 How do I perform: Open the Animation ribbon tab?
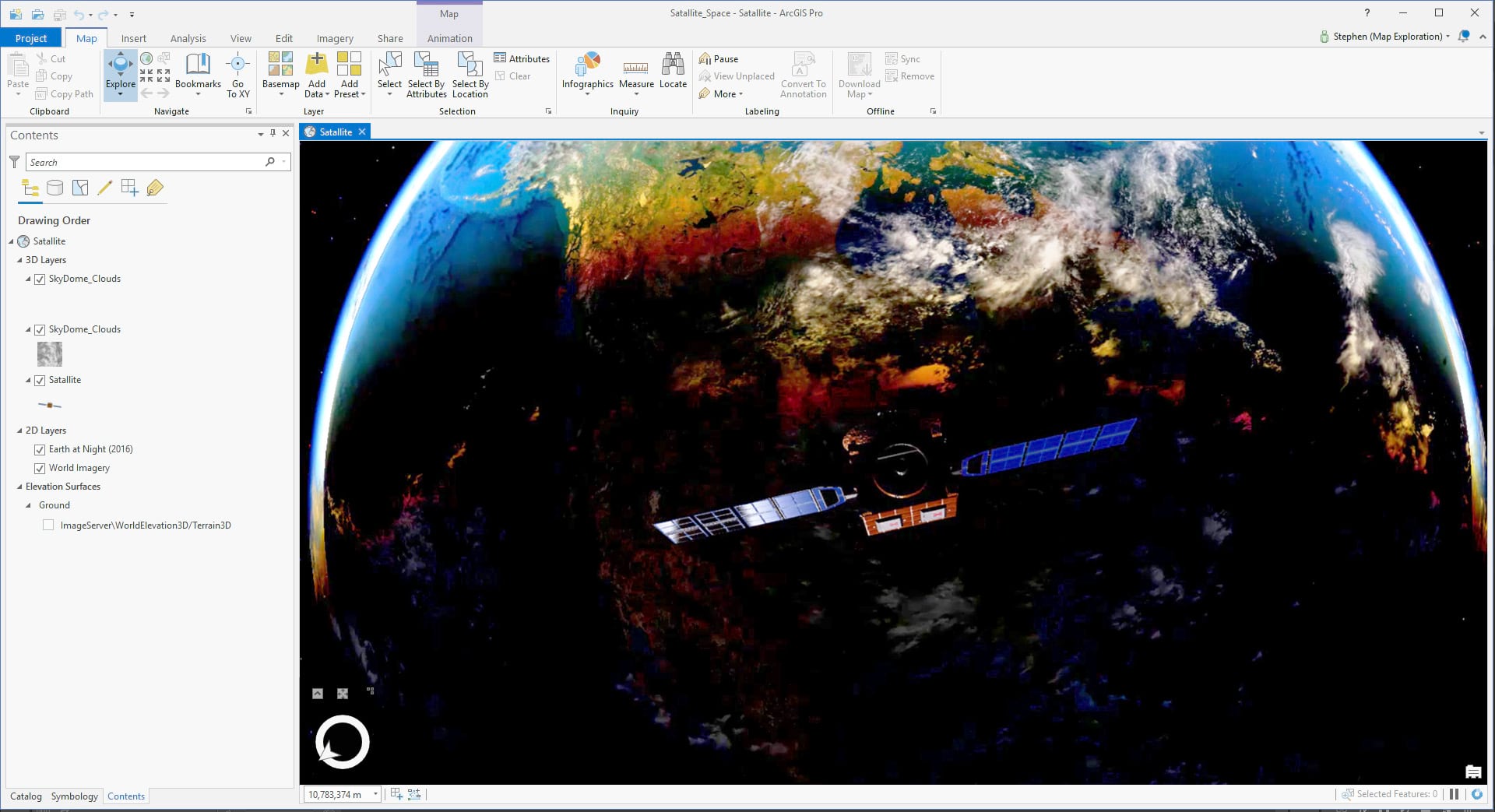point(450,38)
